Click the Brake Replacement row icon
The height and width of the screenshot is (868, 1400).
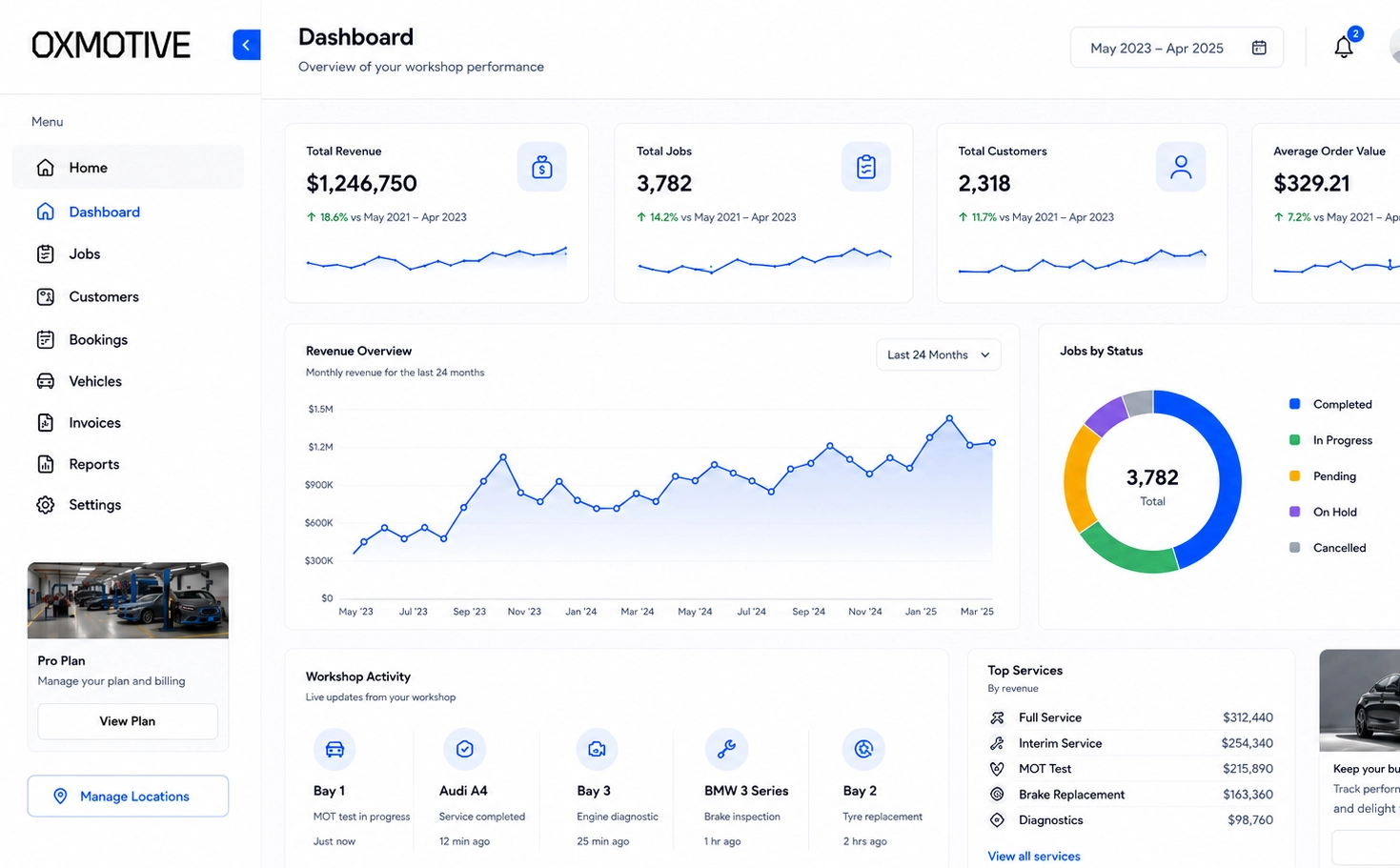click(x=997, y=795)
